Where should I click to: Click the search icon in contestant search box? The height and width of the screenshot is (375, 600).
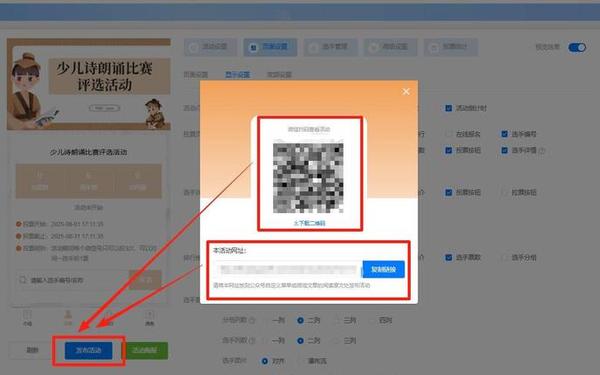(x=23, y=280)
